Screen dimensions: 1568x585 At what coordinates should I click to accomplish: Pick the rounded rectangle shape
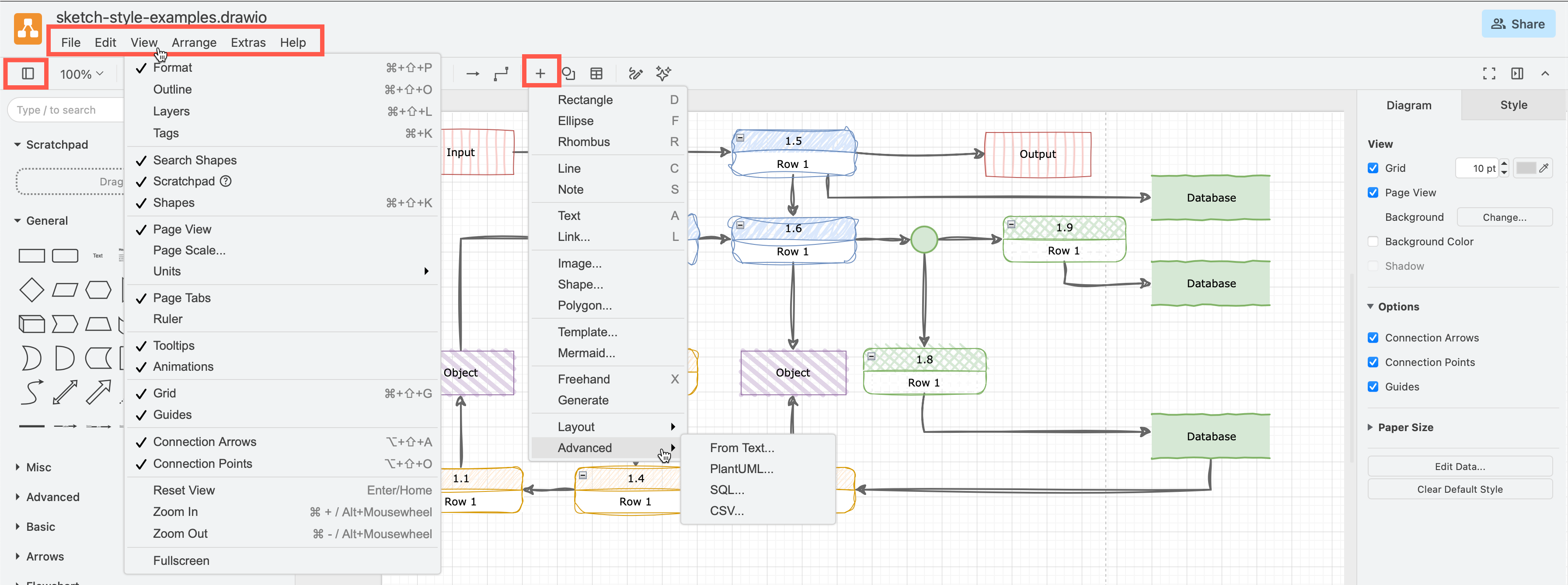click(65, 256)
